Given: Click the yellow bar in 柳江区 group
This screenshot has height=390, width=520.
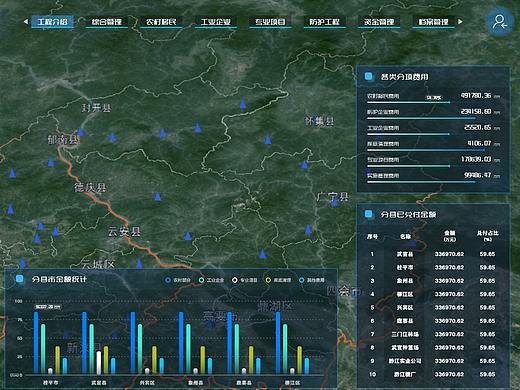Looking at the screenshot, I should pos(299,360).
